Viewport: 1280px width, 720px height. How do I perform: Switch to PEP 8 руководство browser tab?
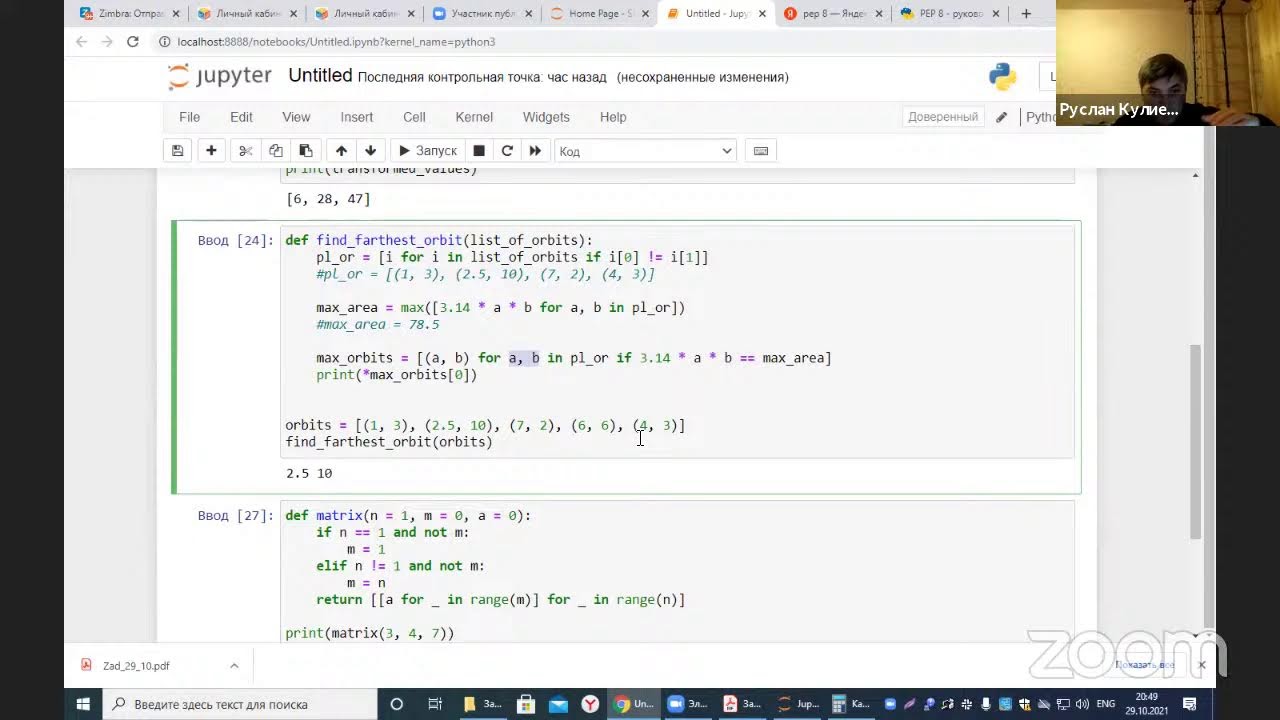950,14
